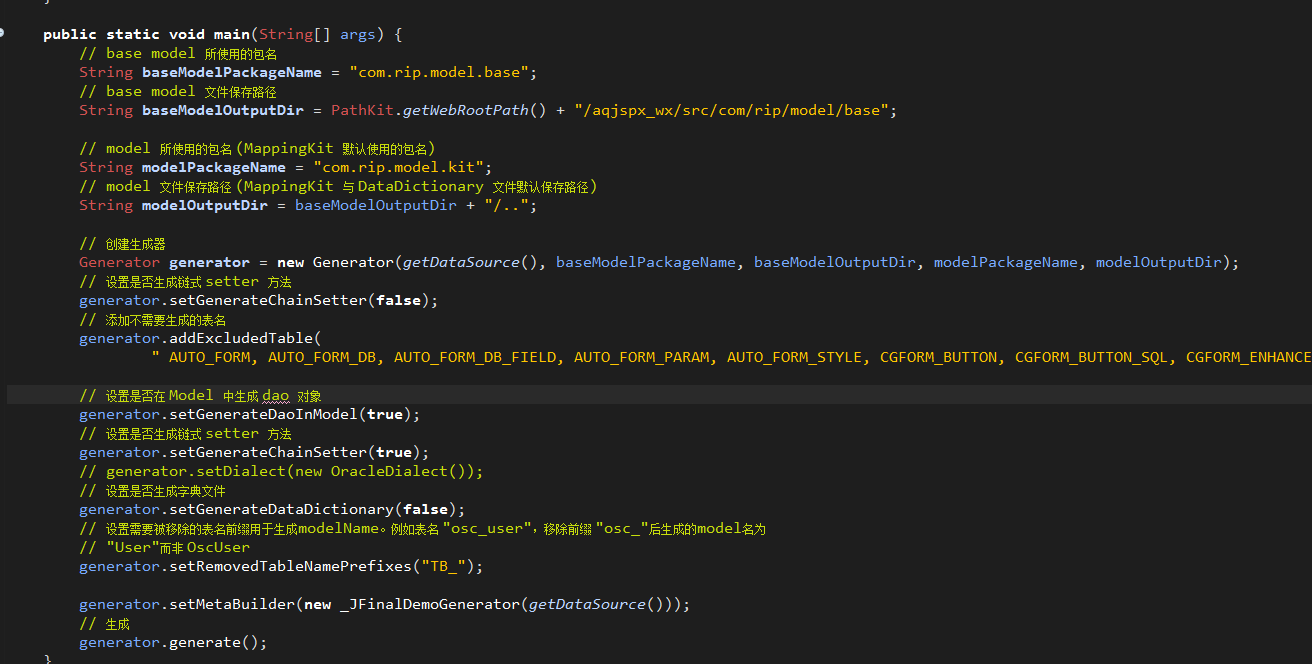The width and height of the screenshot is (1312, 664).
Task: Click the "com.rip.model.kit" string literal
Action: 402,167
